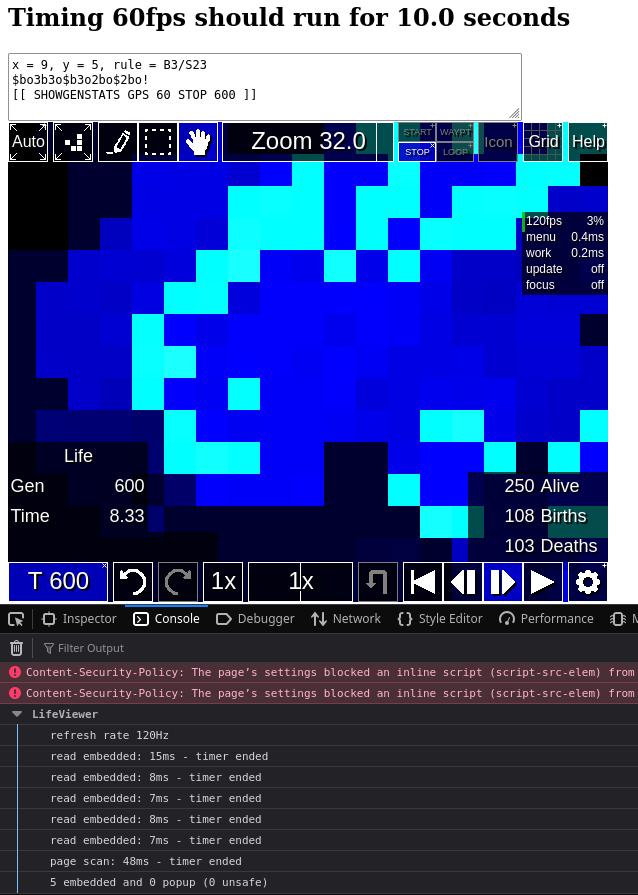The image size is (638, 895).
Task: Switch to the Network tab
Action: click(346, 619)
